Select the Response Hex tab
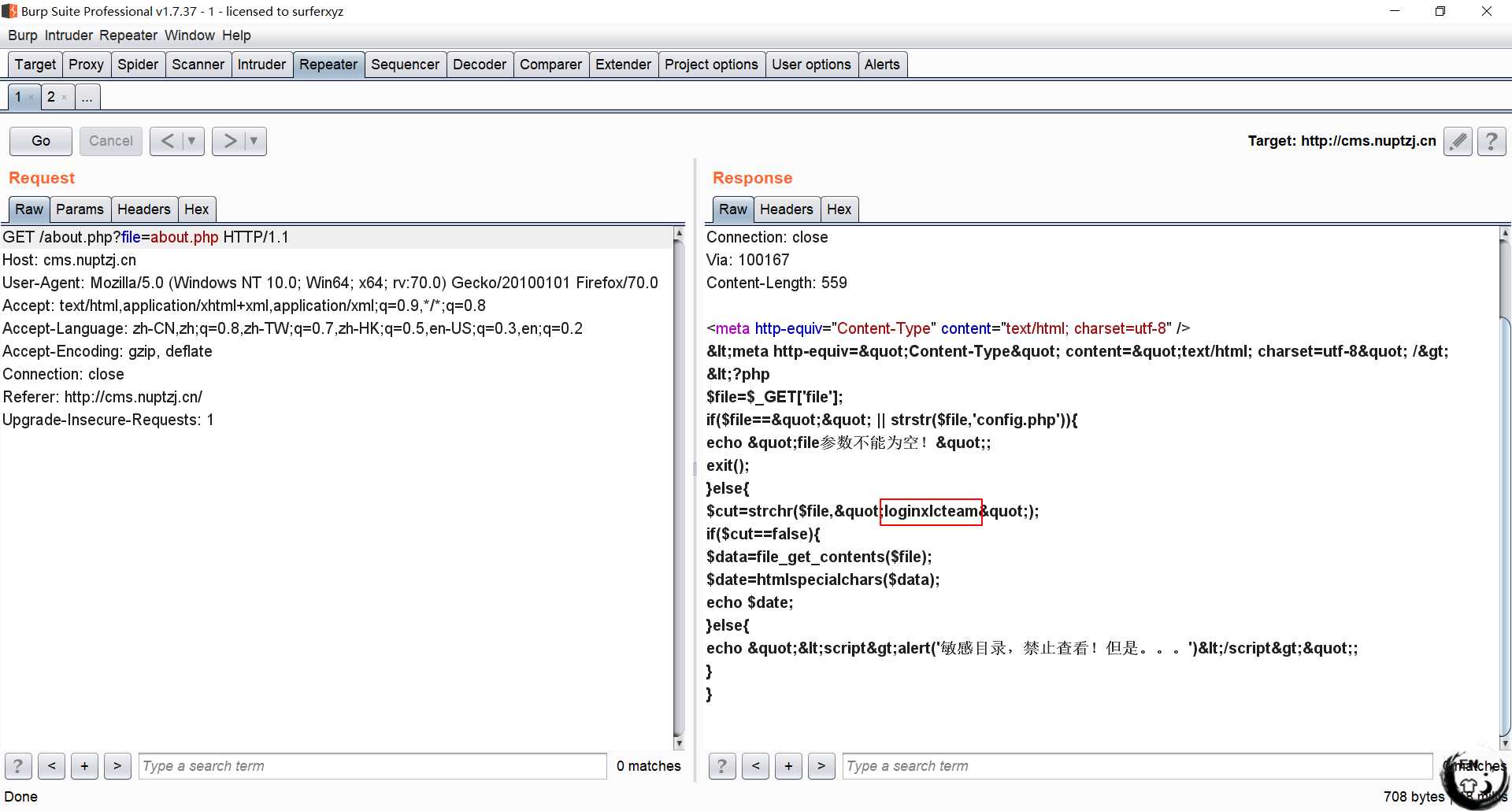Viewport: 1512px width, 811px height. click(839, 209)
